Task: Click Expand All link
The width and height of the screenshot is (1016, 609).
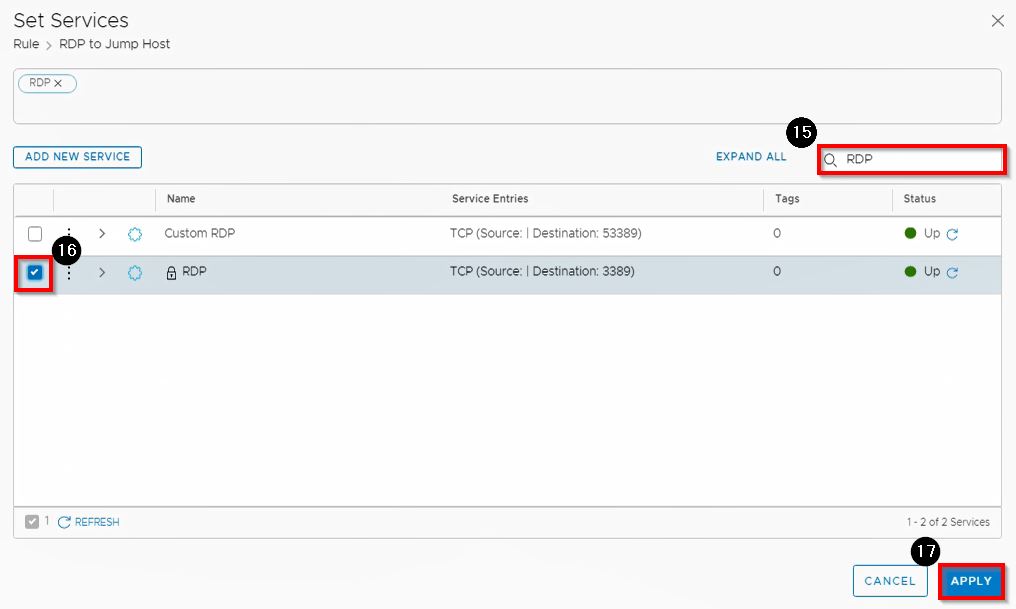Action: click(x=751, y=157)
